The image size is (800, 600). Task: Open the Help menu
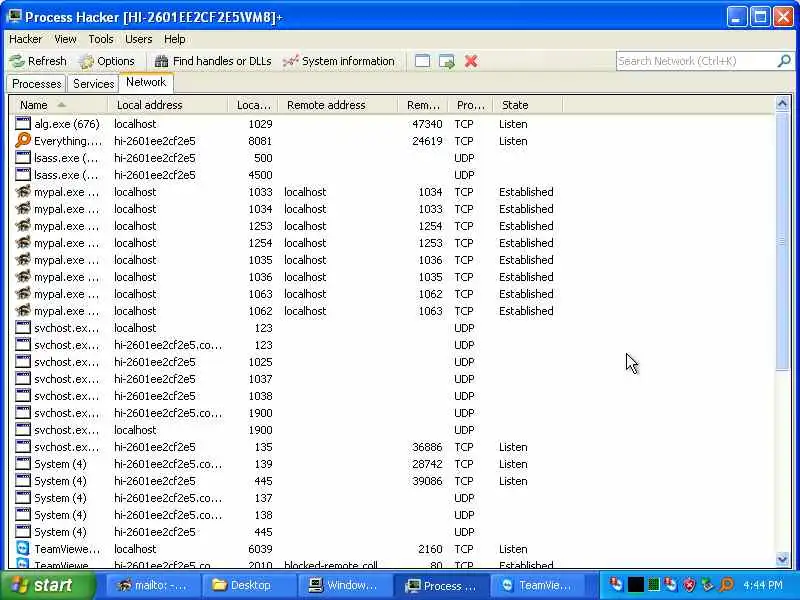point(174,39)
